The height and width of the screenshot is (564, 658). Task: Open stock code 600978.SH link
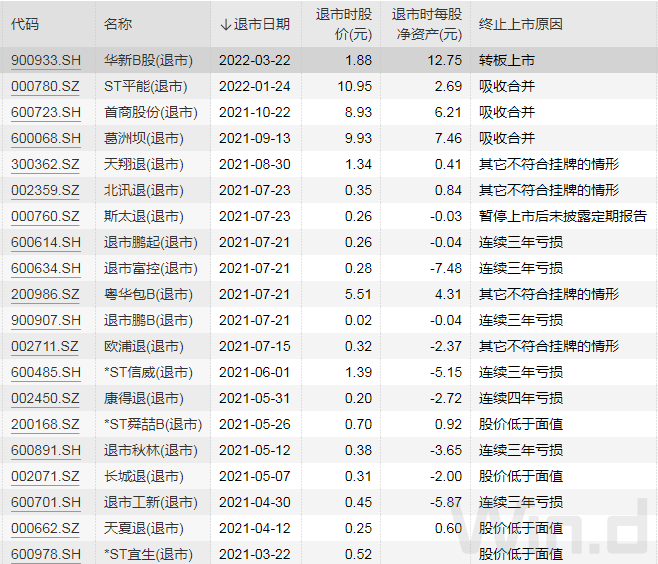[46, 555]
